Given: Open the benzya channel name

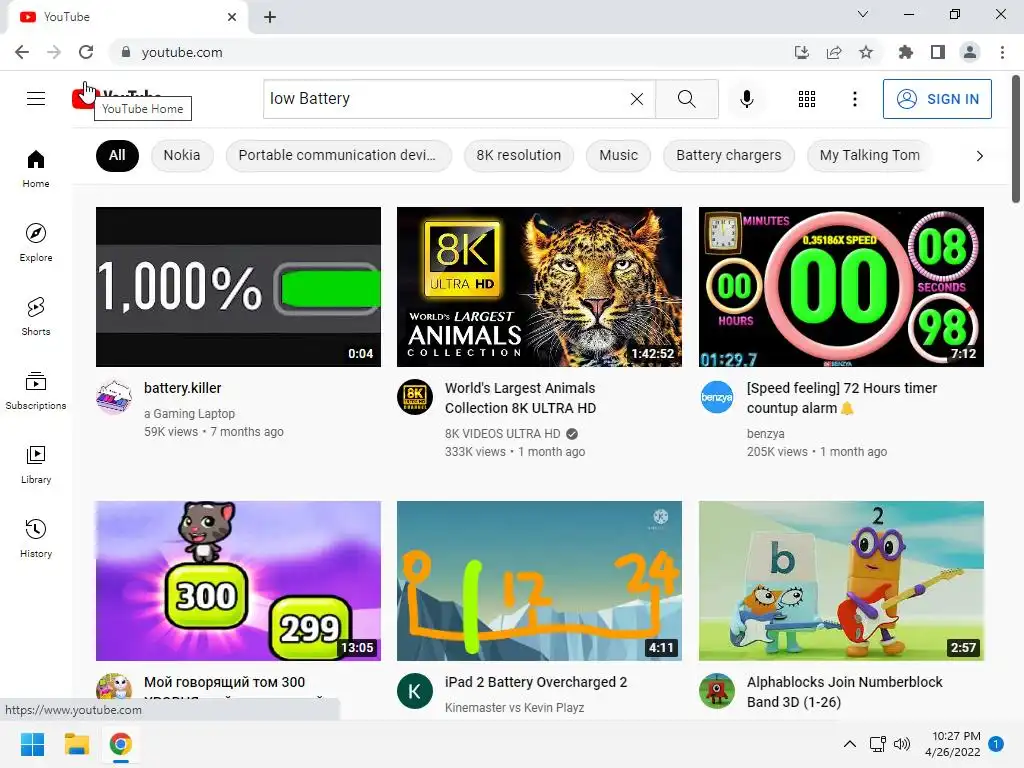Looking at the screenshot, I should coord(765,434).
